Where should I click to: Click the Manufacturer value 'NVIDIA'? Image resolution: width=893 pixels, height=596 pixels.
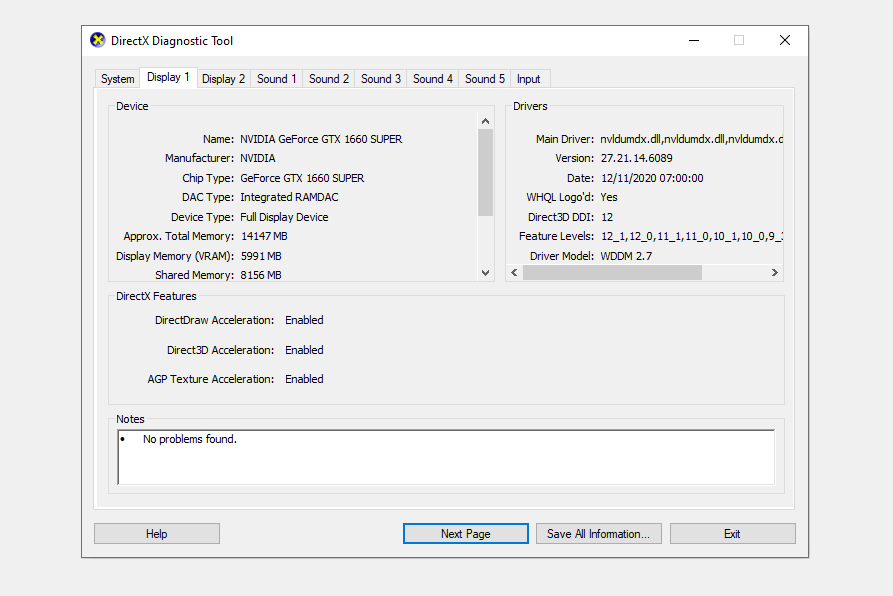pos(257,158)
